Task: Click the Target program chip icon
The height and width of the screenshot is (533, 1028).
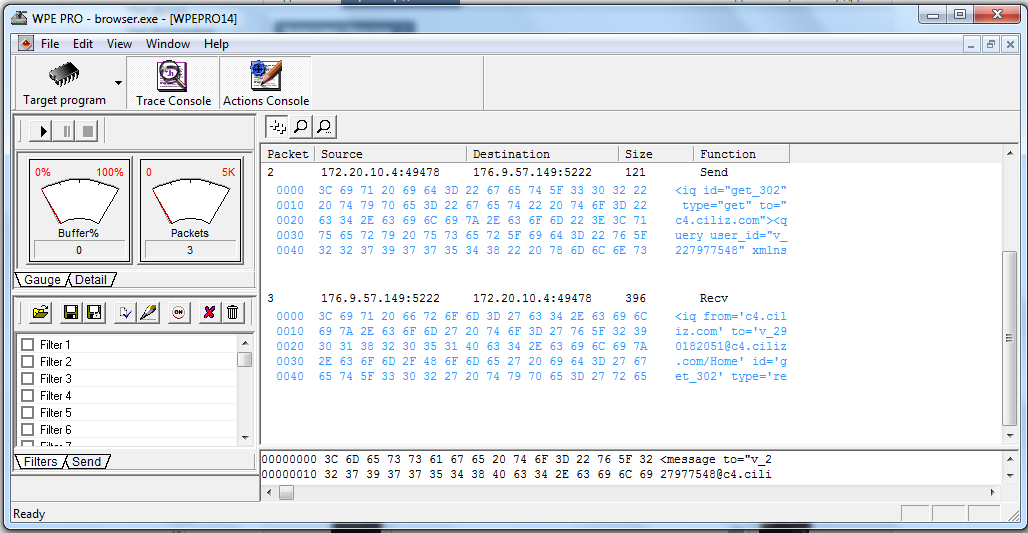Action: coord(64,75)
